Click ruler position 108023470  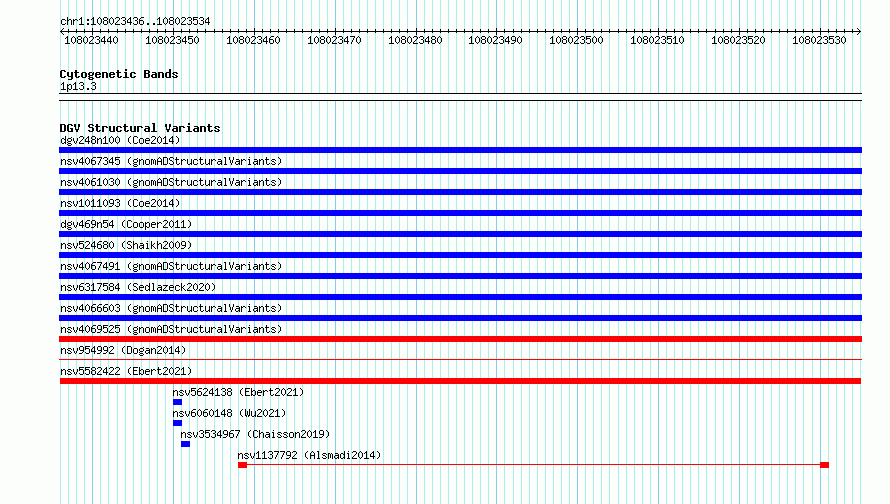(334, 40)
